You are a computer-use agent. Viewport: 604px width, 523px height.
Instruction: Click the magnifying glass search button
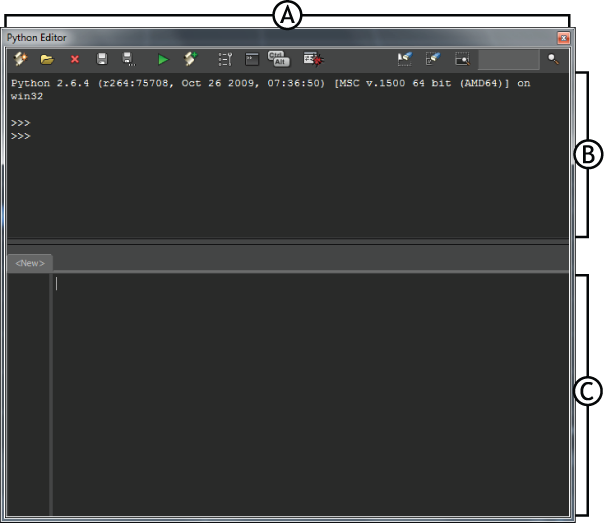pos(554,59)
